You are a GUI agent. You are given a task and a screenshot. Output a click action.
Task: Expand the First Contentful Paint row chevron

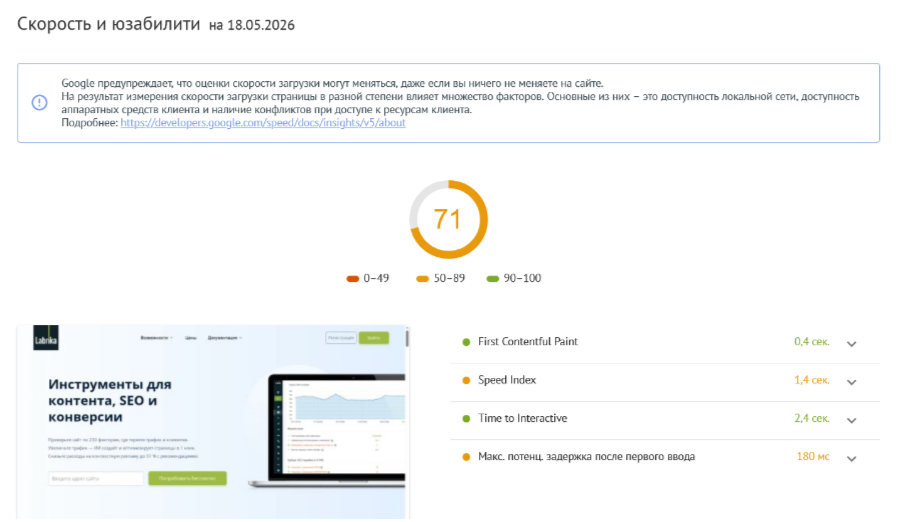coord(851,343)
